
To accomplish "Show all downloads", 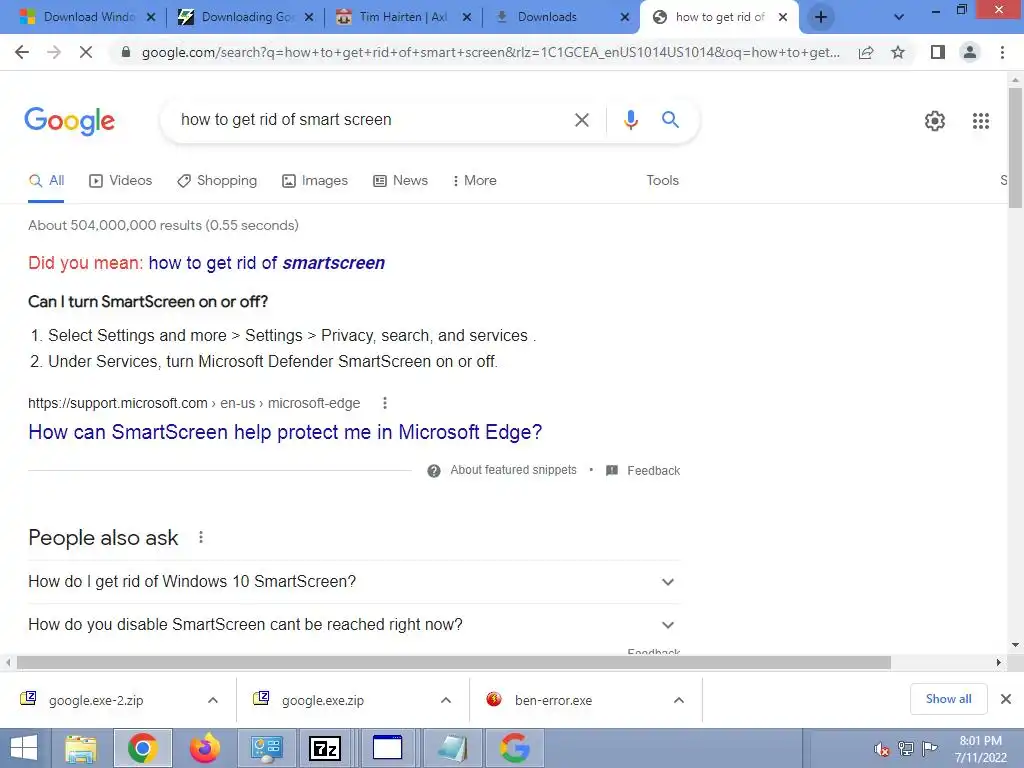I will click(948, 699).
